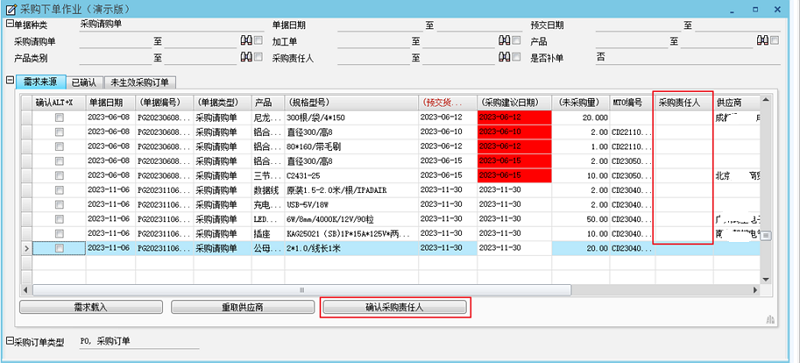Tick the checkbox beside the 加工单 filter
The width and height of the screenshot is (800, 363).
(517, 40)
